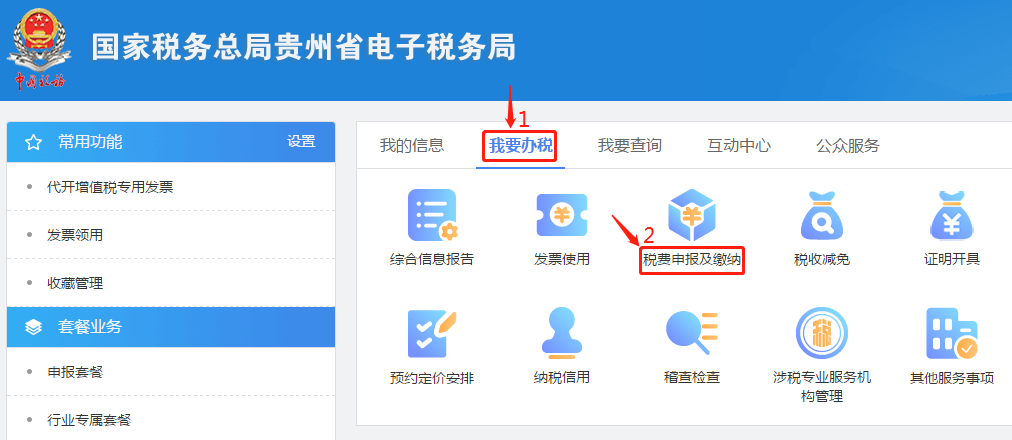Viewport: 1012px width, 440px height.
Task: Open 代开增值税专用发票 in the sidebar
Action: [110, 188]
